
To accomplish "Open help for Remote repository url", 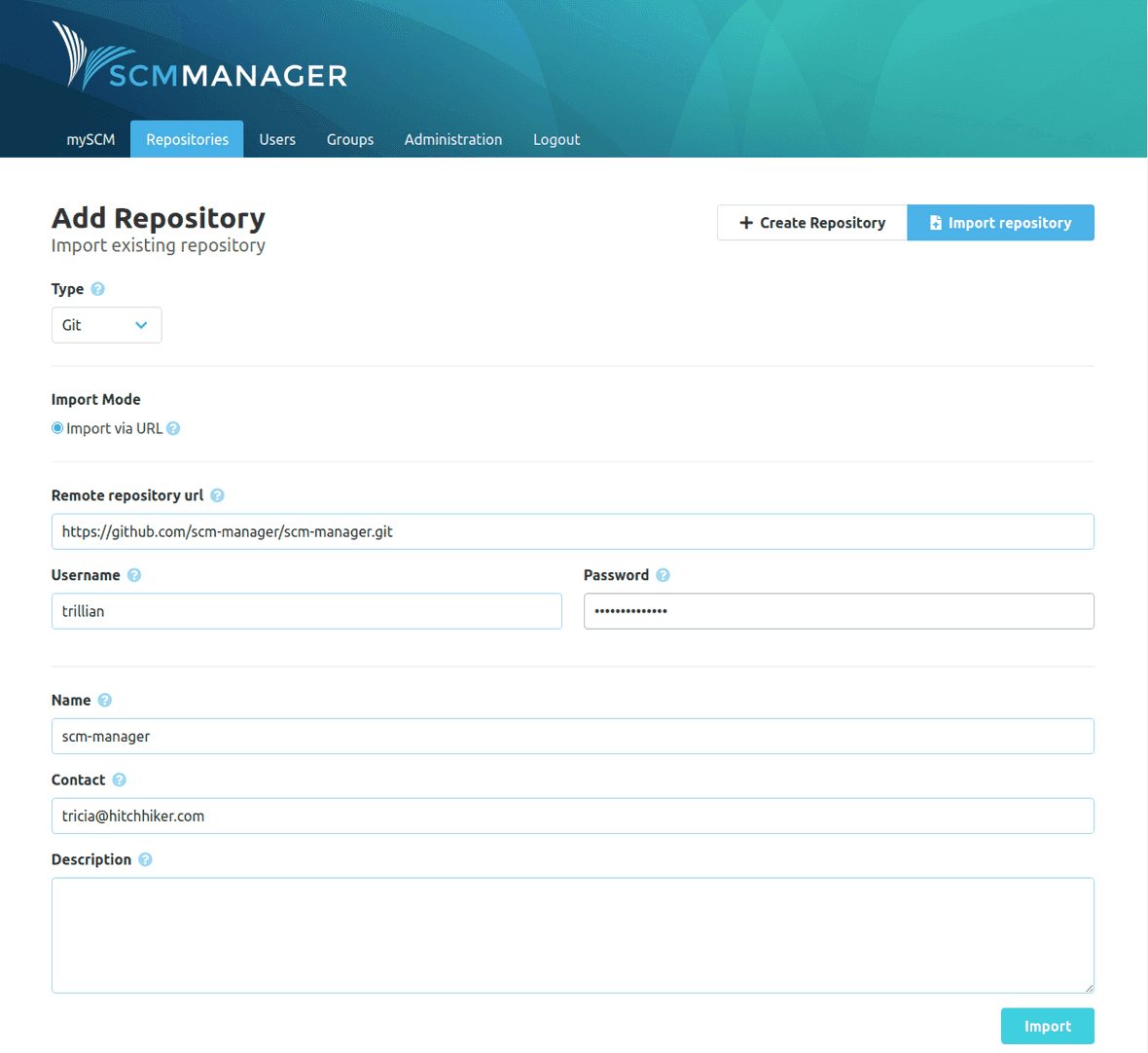I will pos(218,495).
